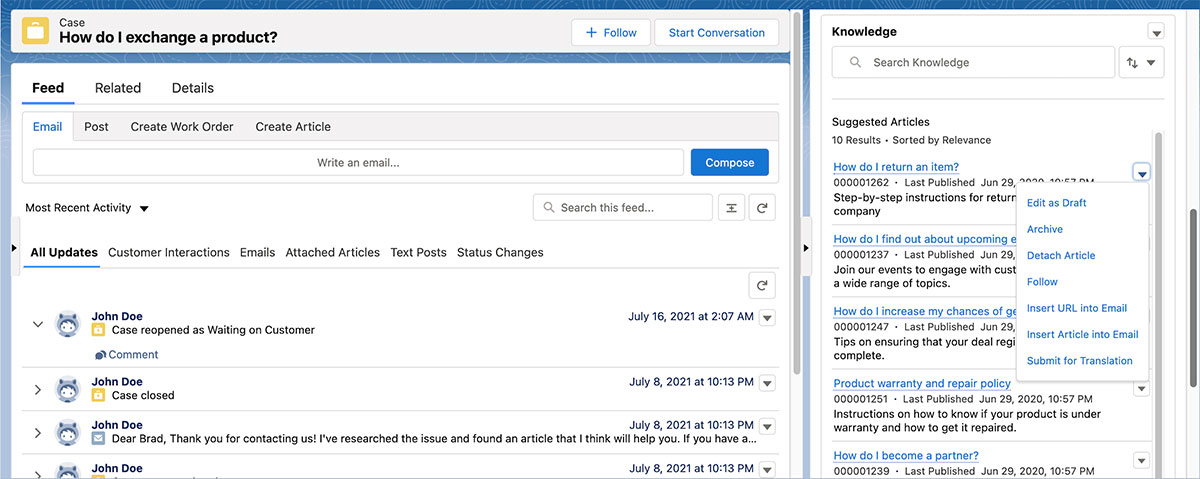The height and width of the screenshot is (479, 1200).
Task: Open the Knowledge sort order menu
Action: 1141,63
